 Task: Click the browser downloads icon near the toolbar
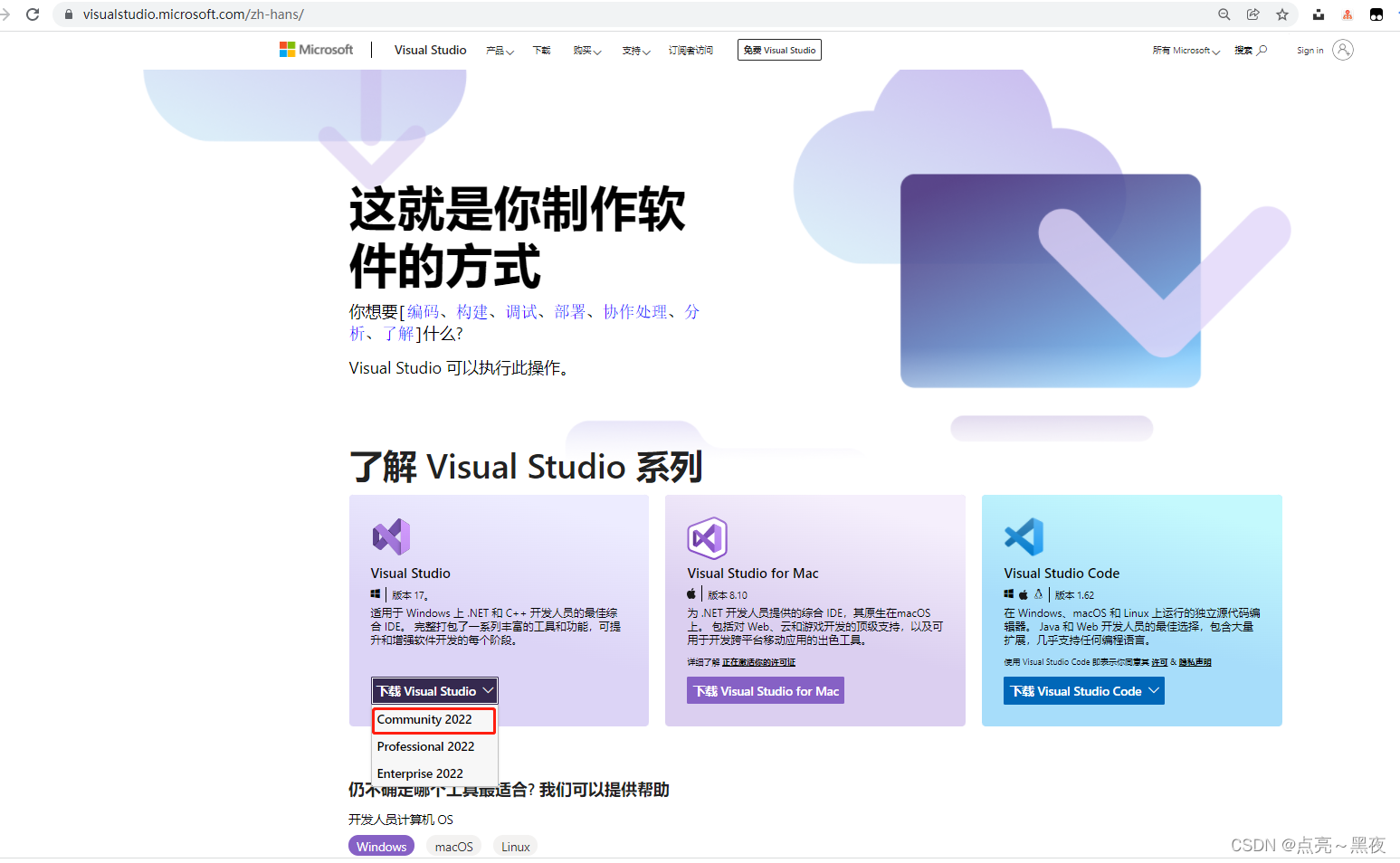[1318, 14]
